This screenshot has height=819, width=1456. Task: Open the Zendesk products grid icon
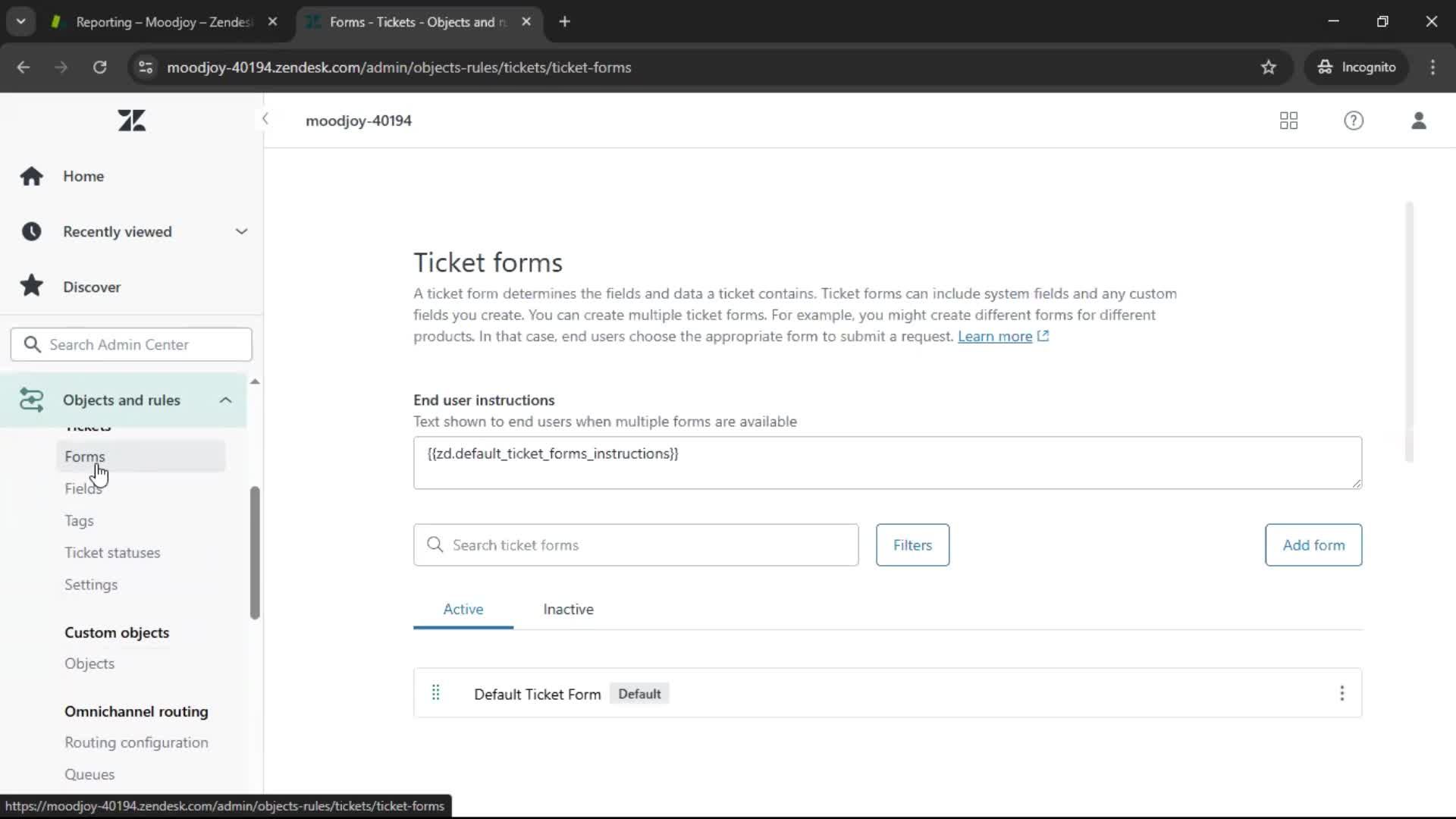point(1288,121)
